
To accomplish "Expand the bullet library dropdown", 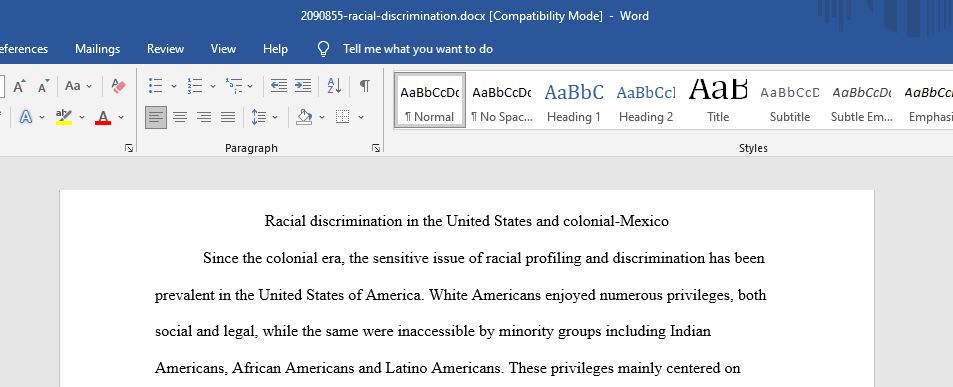I will [173, 86].
